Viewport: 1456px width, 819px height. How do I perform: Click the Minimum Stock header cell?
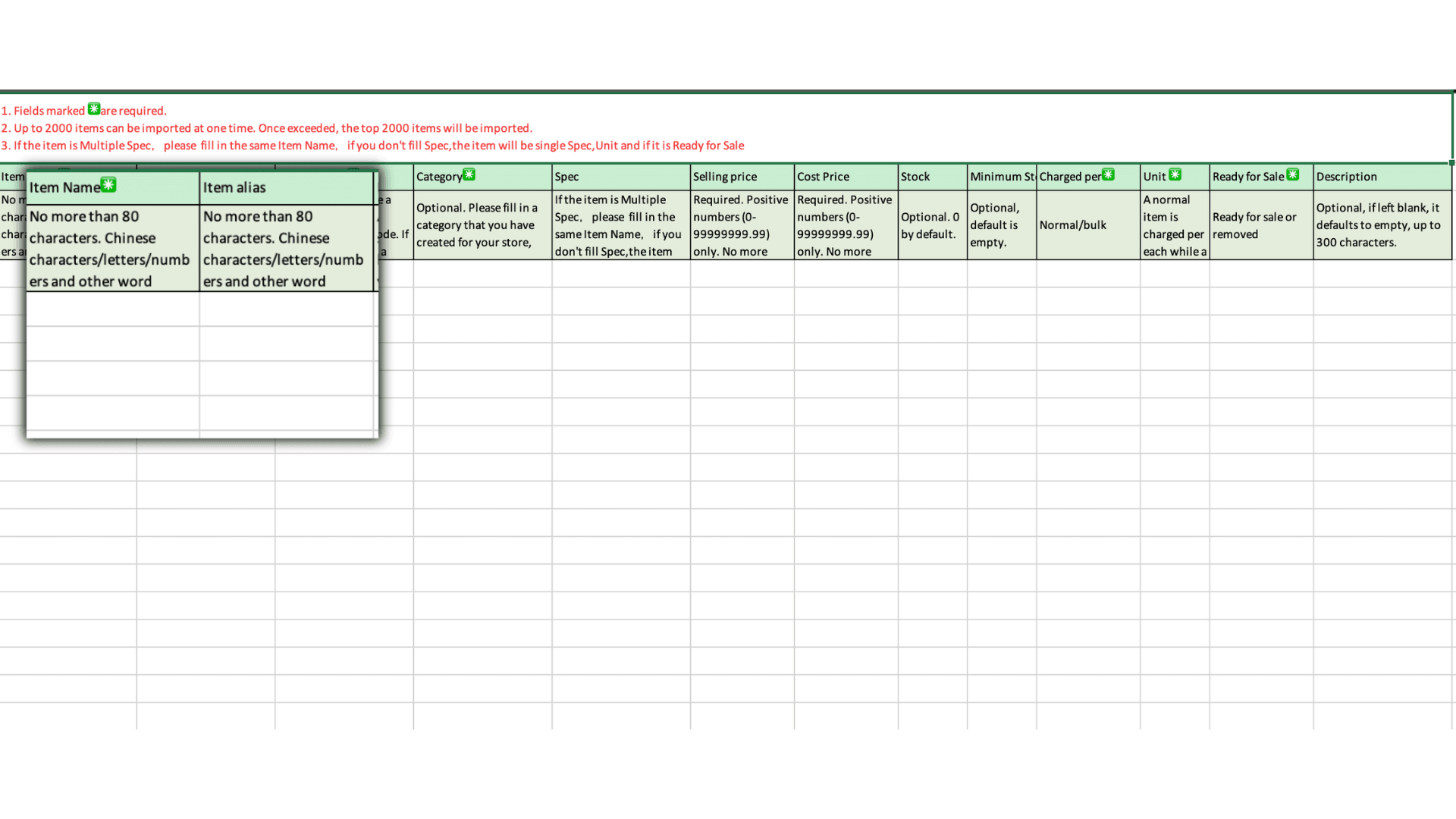point(1001,177)
